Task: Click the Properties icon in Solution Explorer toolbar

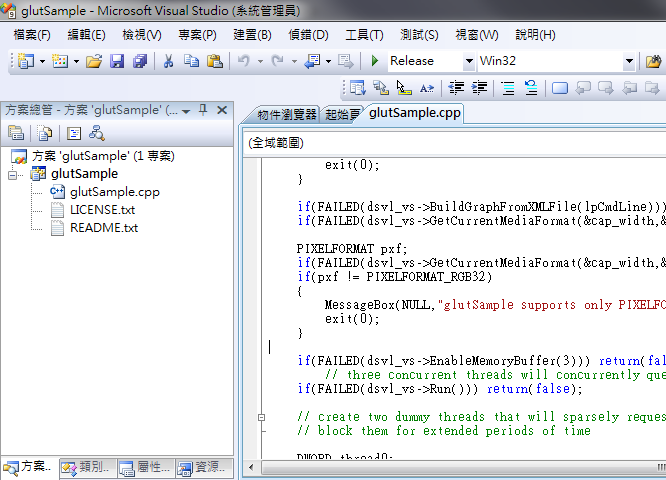Action: tap(16, 133)
